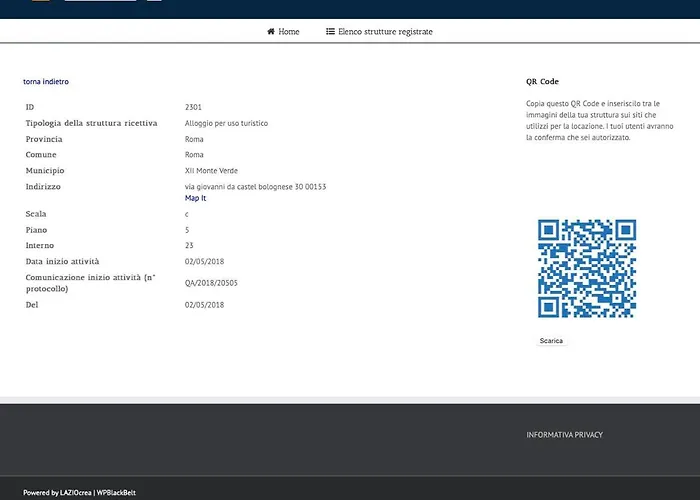Image resolution: width=700 pixels, height=500 pixels.
Task: Select protocol number QA/2018/20505
Action: [211, 283]
